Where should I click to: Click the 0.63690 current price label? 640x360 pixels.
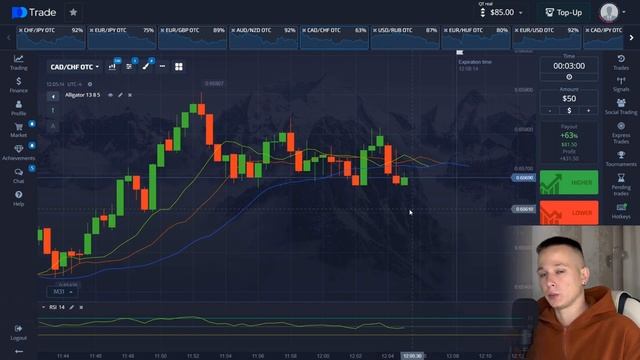coord(524,178)
